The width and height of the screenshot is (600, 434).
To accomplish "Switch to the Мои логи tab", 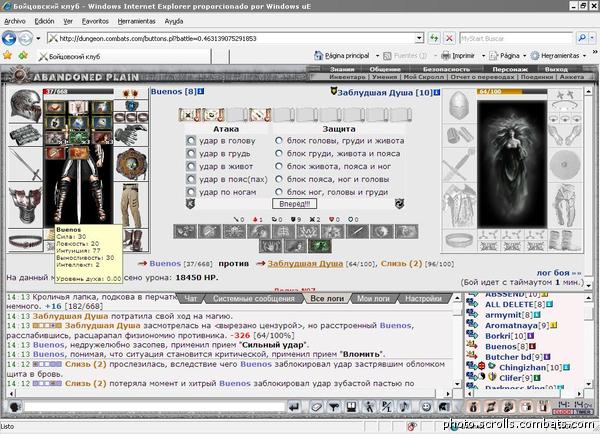I will coord(373,299).
